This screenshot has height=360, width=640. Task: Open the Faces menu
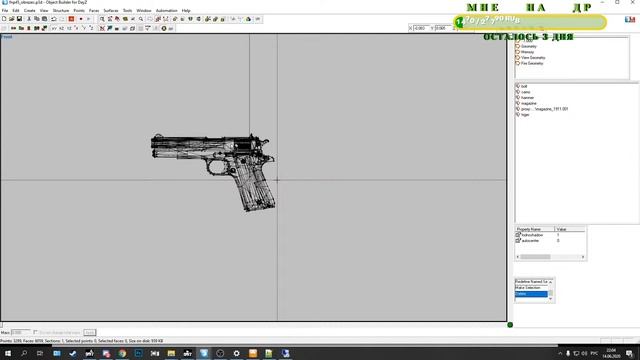pos(94,11)
